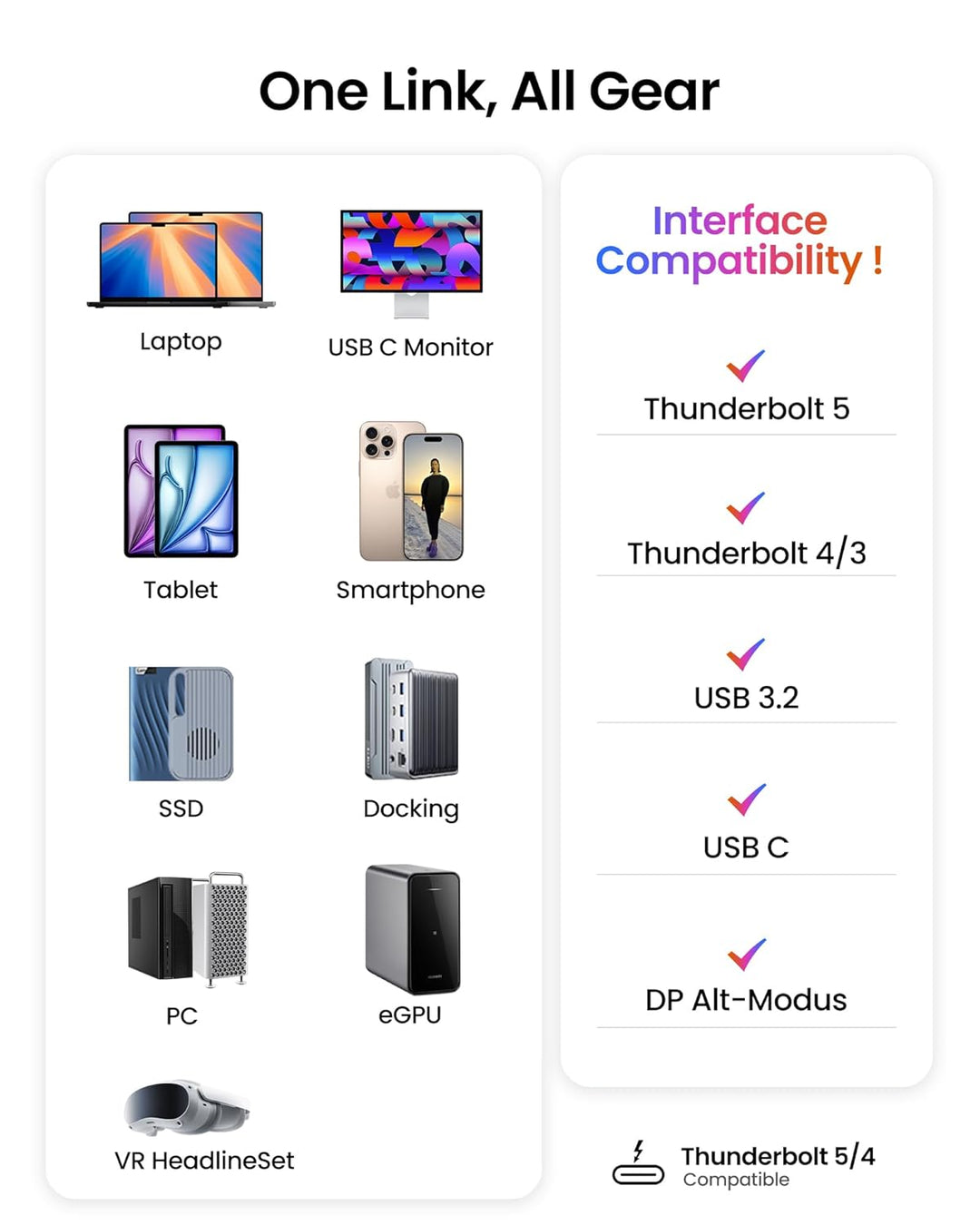
Task: Click the checkmark above USB 3.2
Action: point(746,654)
